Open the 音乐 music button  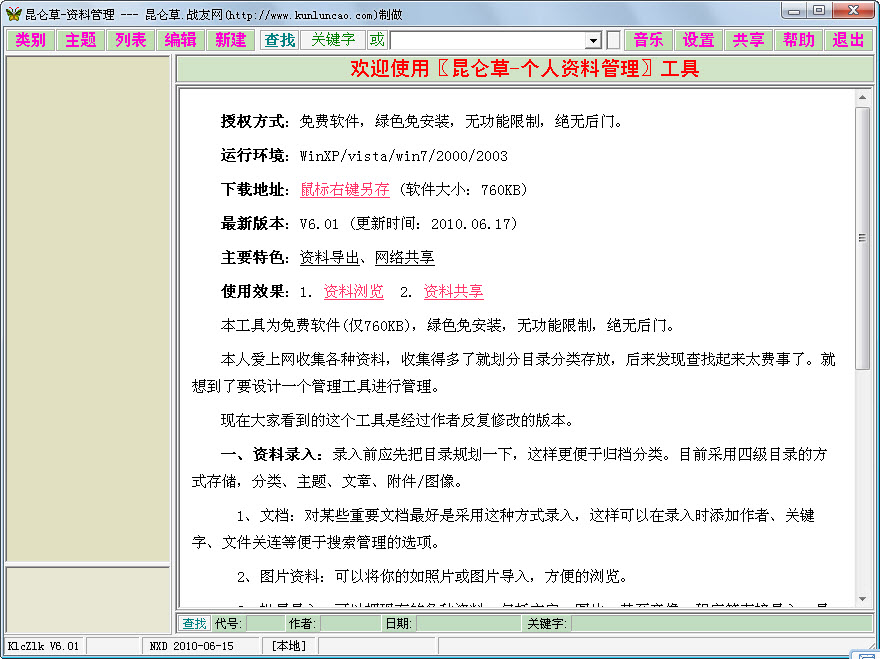click(x=649, y=40)
